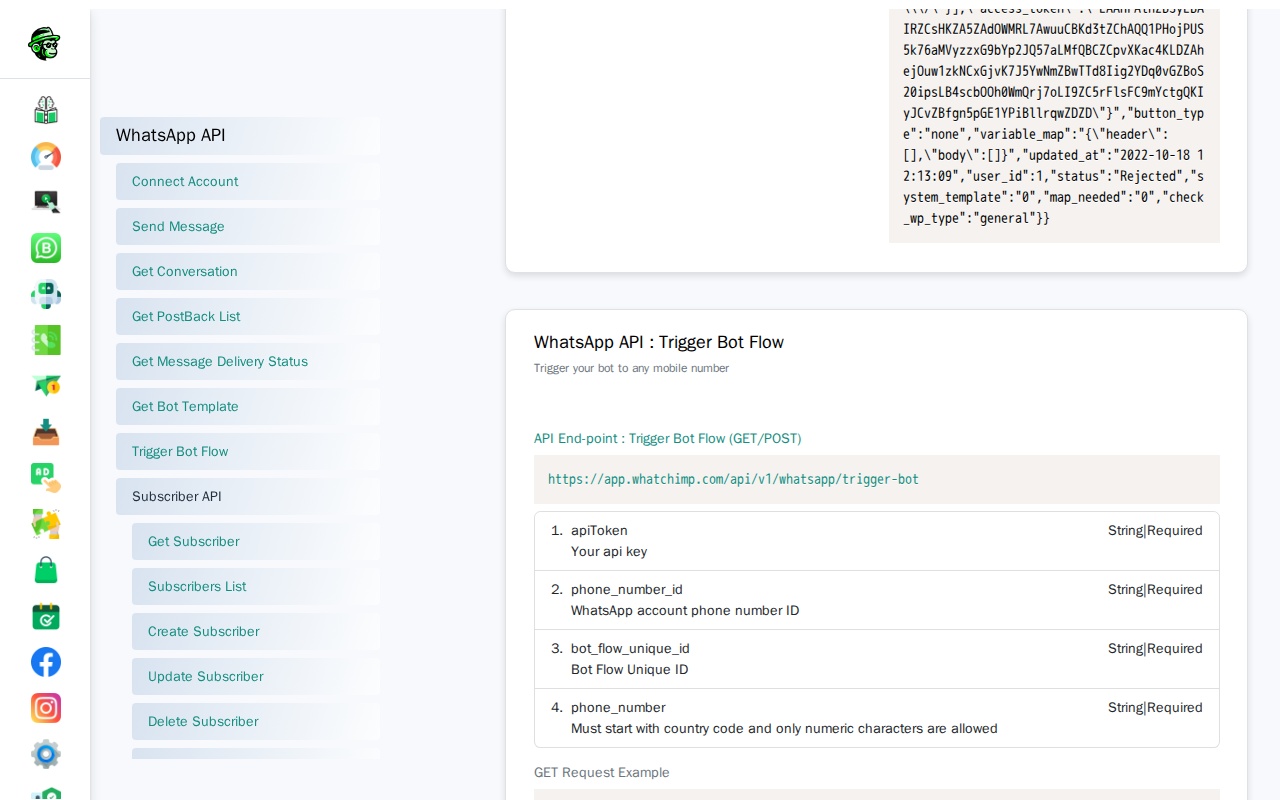Select the apiToken parameter row
The height and width of the screenshot is (800, 1280).
tap(877, 541)
